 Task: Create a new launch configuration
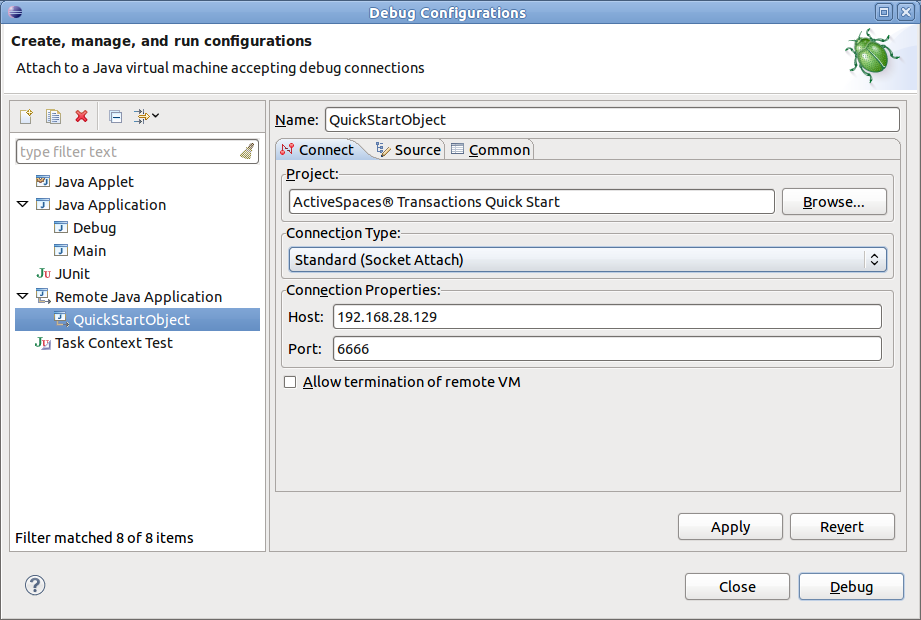pos(25,116)
